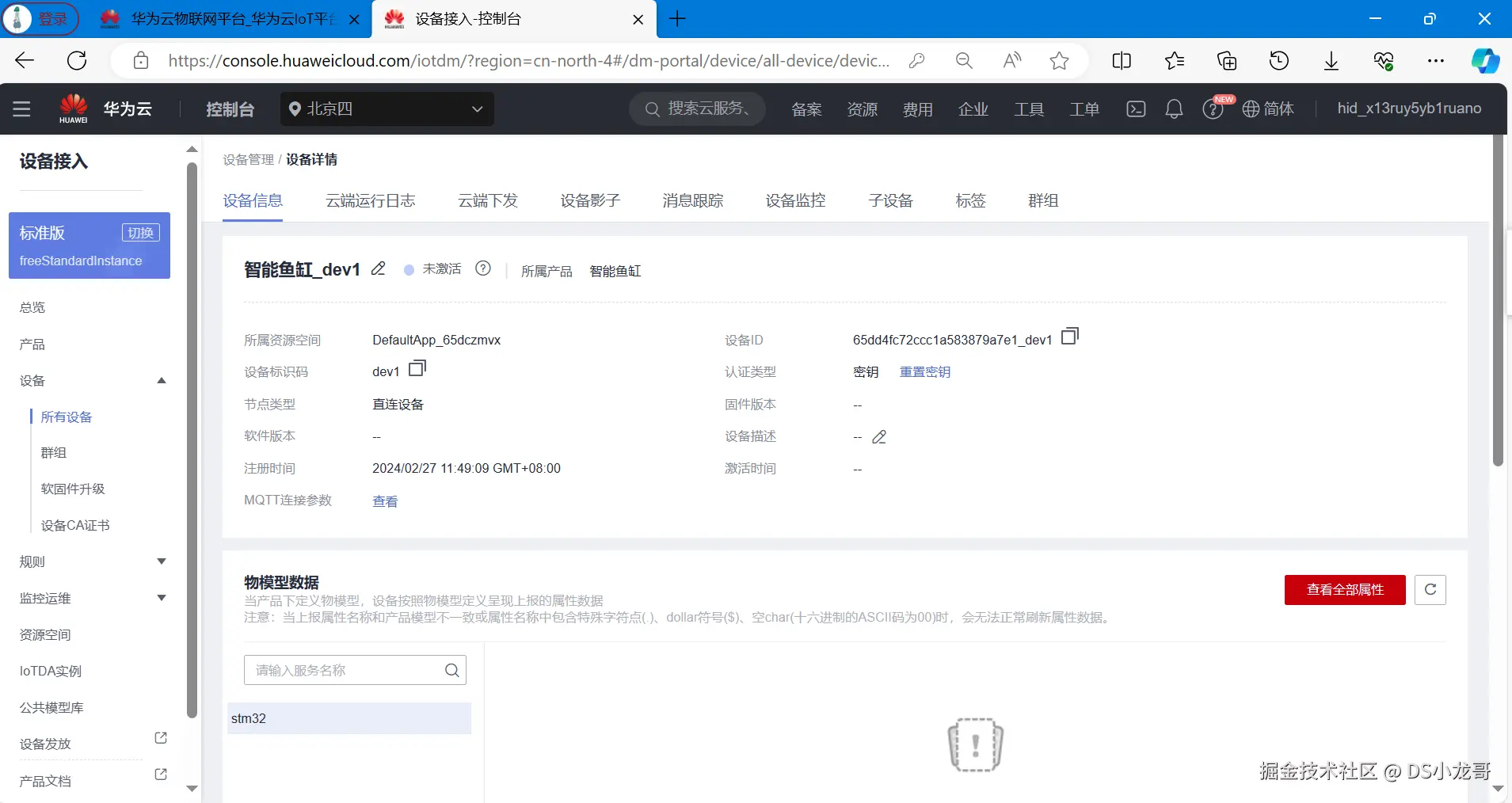
Task: Open browser favorites list
Action: (1175, 61)
